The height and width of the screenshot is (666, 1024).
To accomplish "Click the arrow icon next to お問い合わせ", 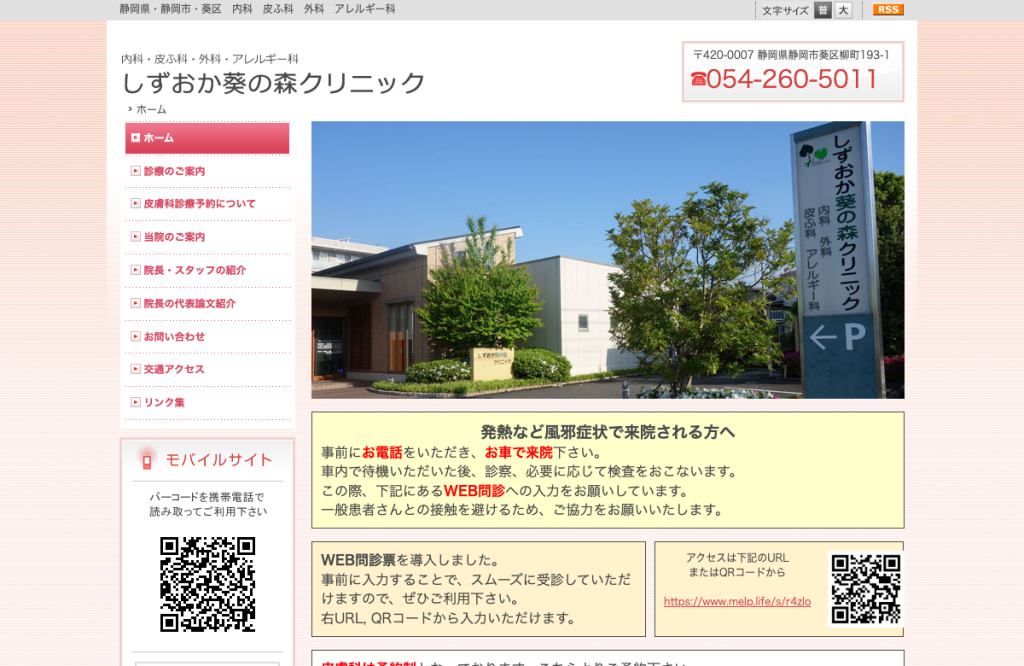I will click(135, 336).
